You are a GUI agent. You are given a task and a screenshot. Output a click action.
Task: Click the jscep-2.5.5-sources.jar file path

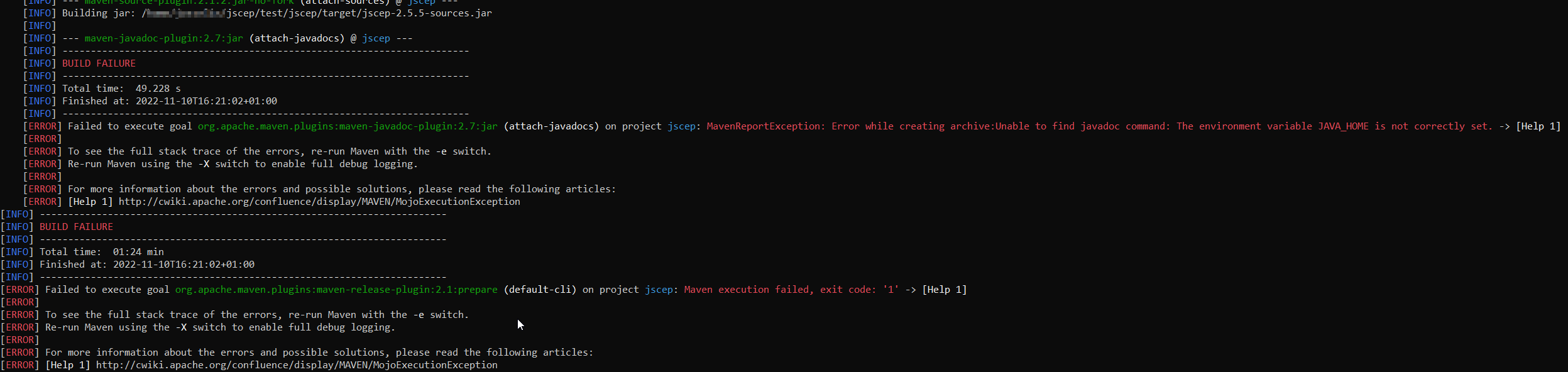(x=317, y=13)
